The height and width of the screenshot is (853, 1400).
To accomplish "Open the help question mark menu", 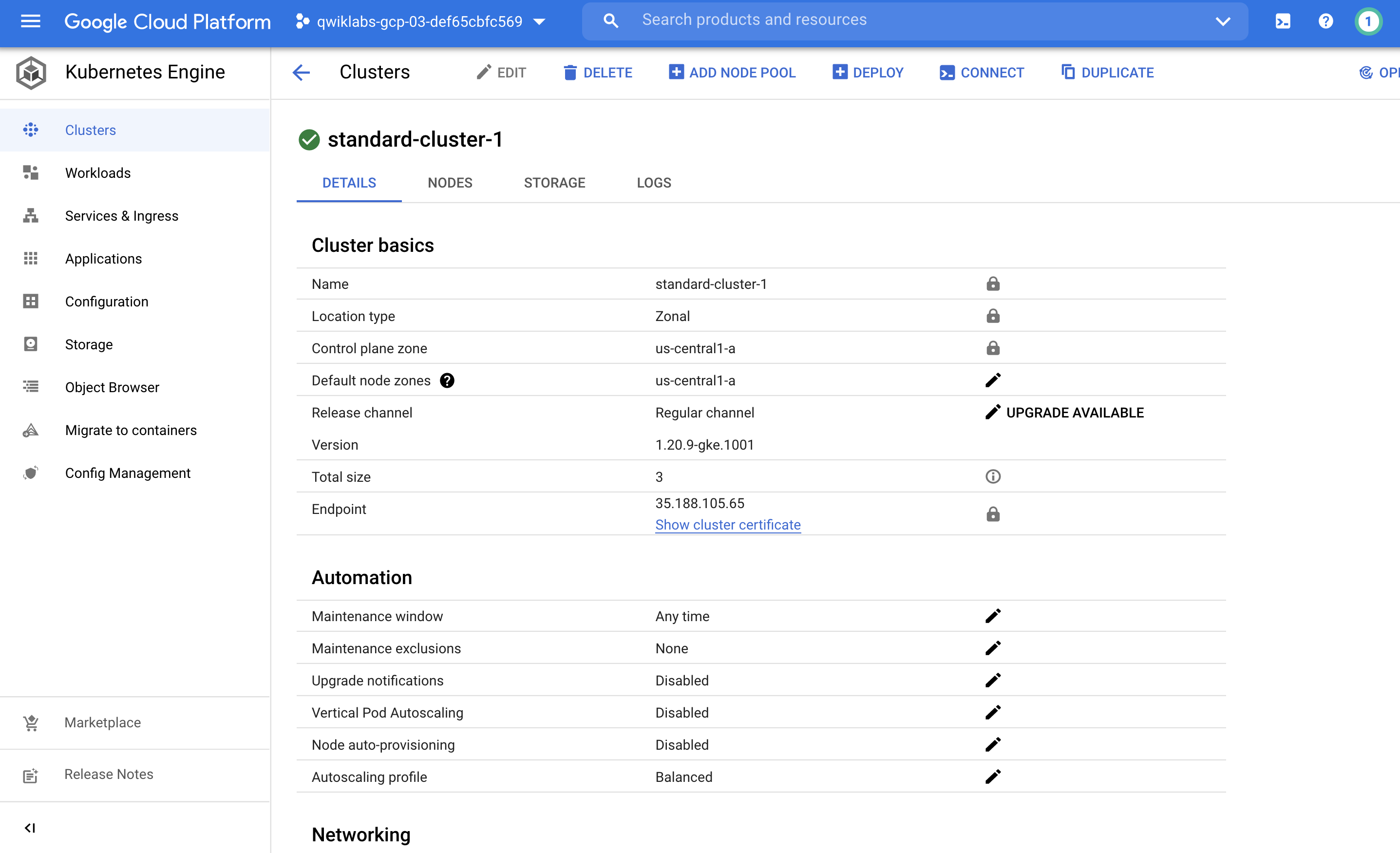I will pyautogui.click(x=1325, y=21).
